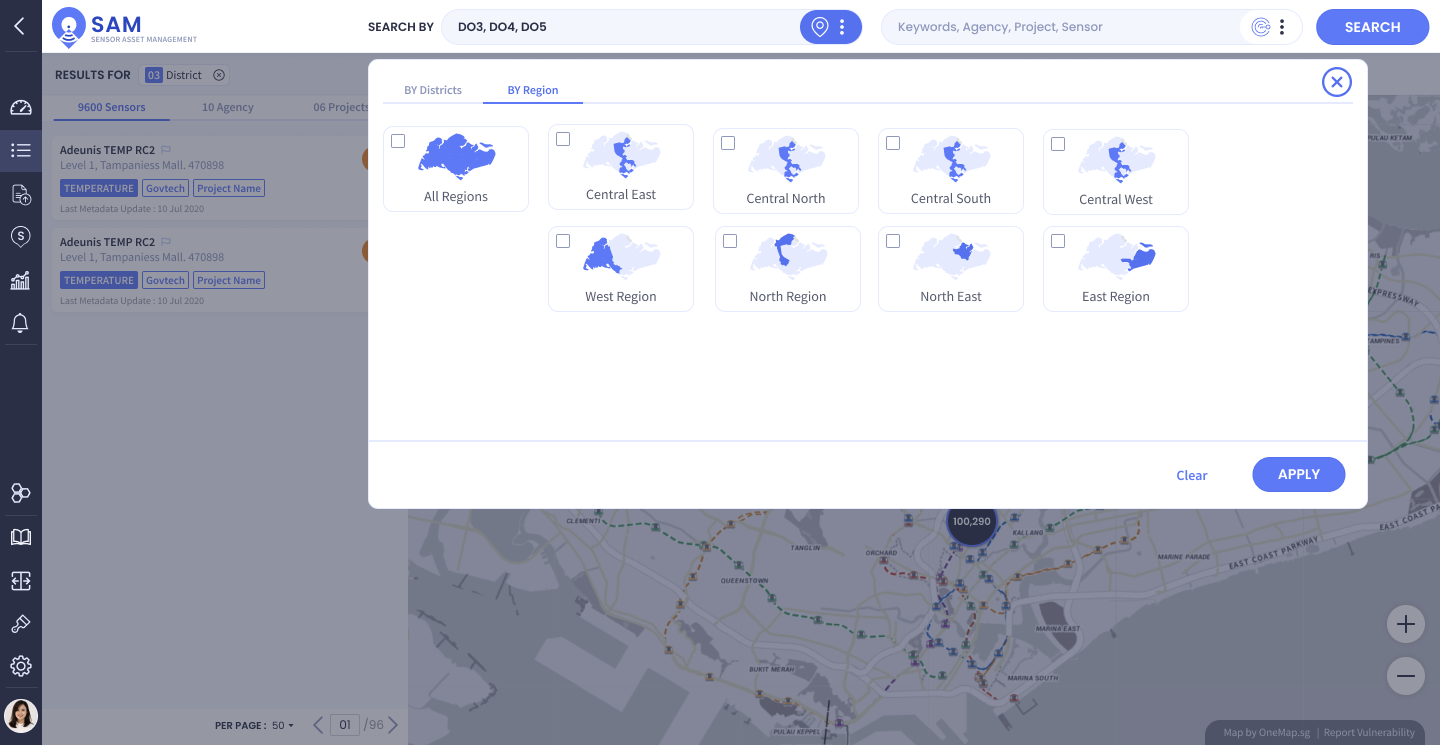Click the radar sensor icon in the keyword search

tap(1260, 27)
